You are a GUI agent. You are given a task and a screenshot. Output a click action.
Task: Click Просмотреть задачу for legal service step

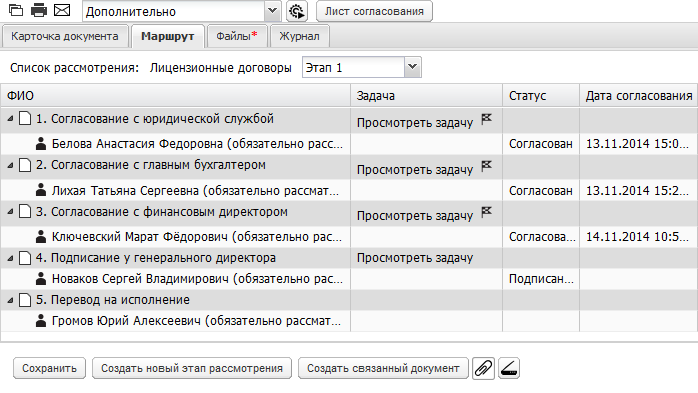(x=415, y=123)
